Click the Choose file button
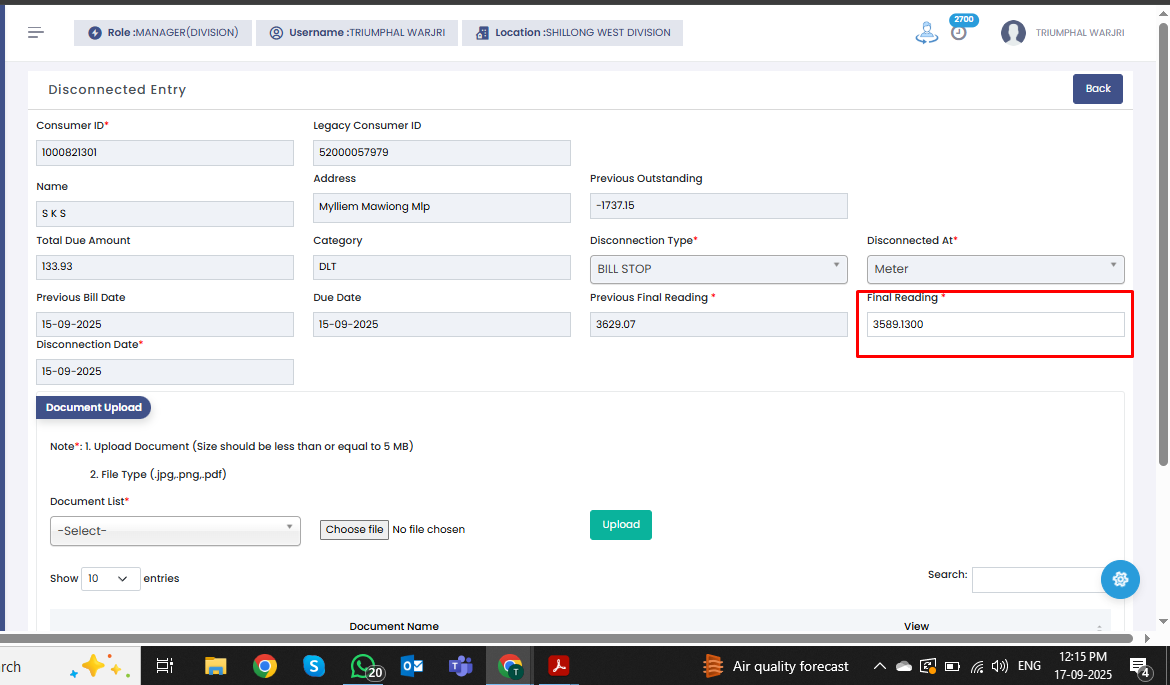 click(x=354, y=530)
